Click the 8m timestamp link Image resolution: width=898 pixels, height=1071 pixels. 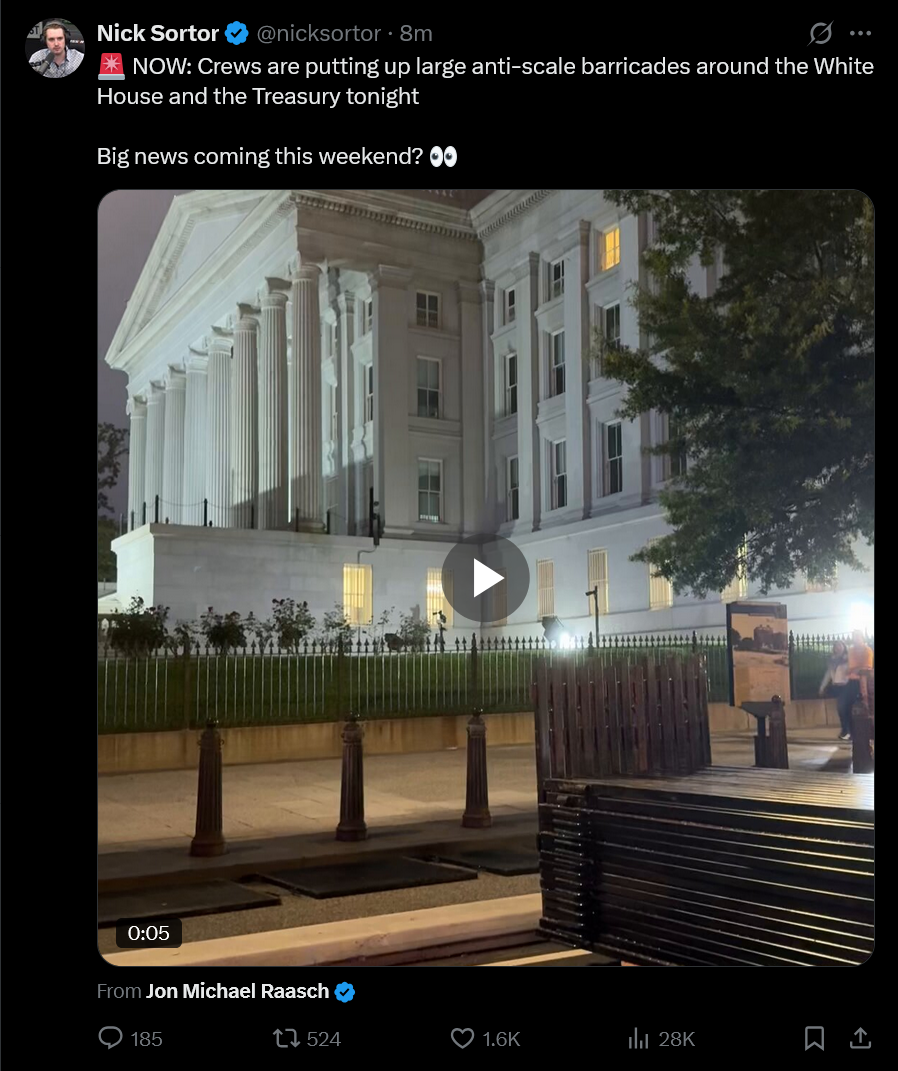[x=416, y=33]
